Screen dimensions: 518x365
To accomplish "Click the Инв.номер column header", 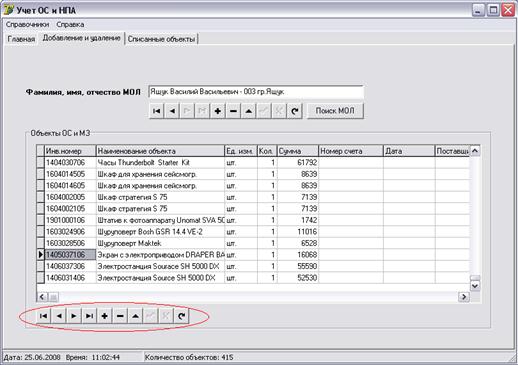I will coord(70,151).
